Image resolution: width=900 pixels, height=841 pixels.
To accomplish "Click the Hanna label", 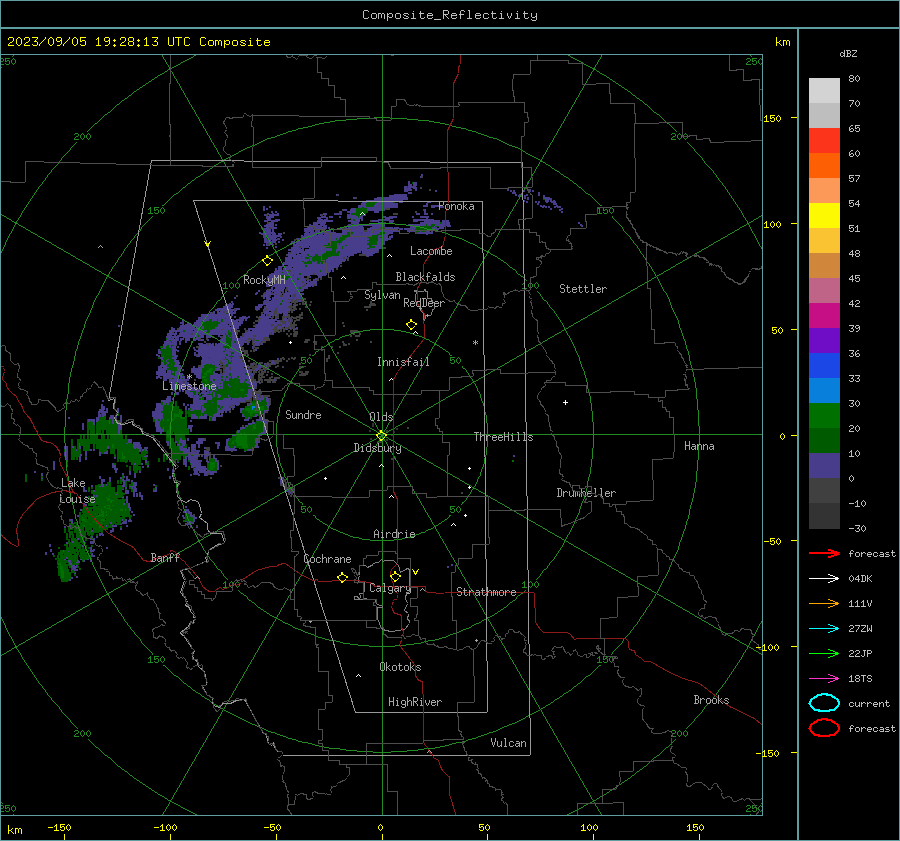I will [699, 446].
